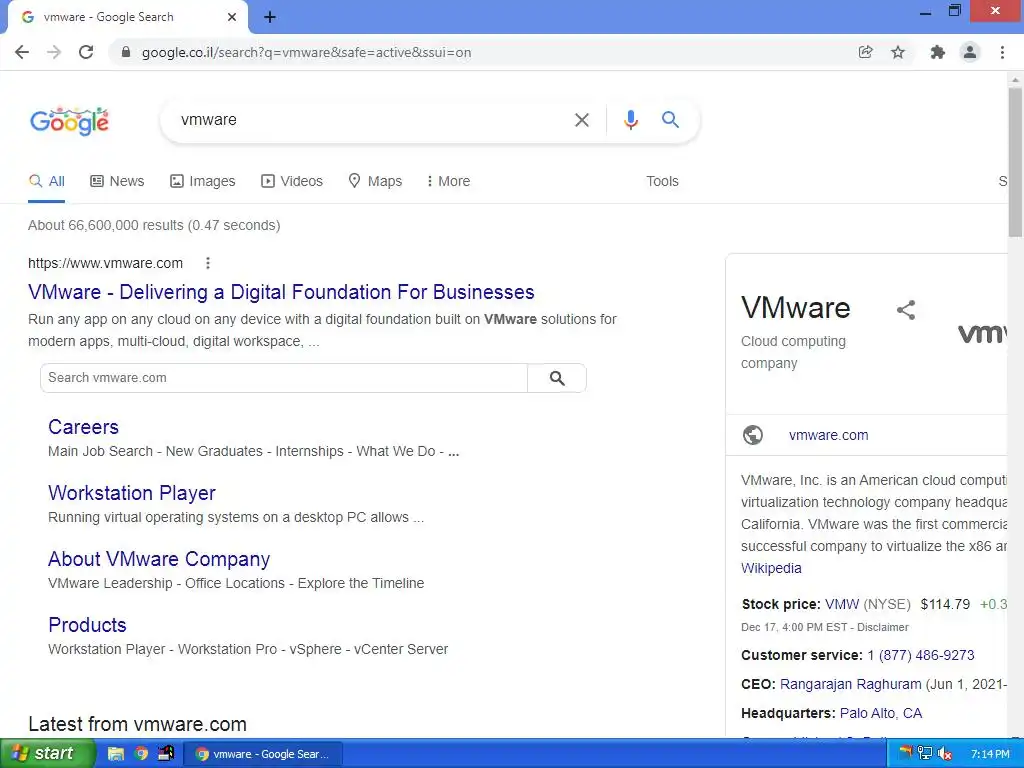Screen dimensions: 1024x768
Task: Click the address bar URL
Action: (306, 52)
